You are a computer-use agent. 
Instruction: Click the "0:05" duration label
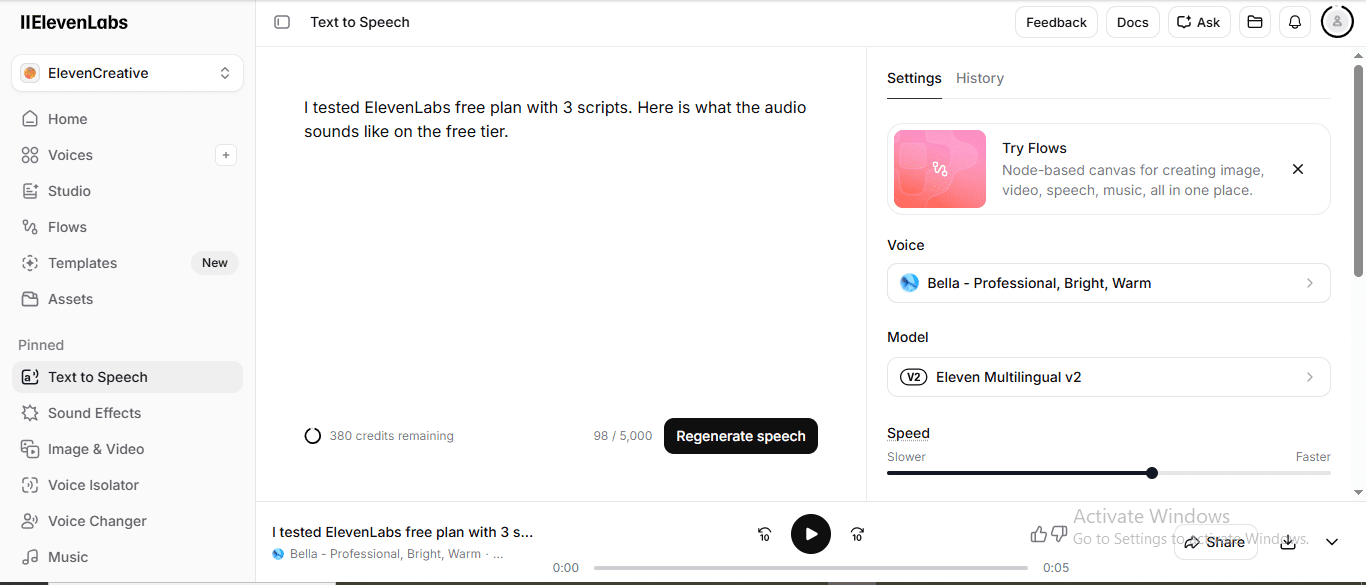click(x=1056, y=568)
